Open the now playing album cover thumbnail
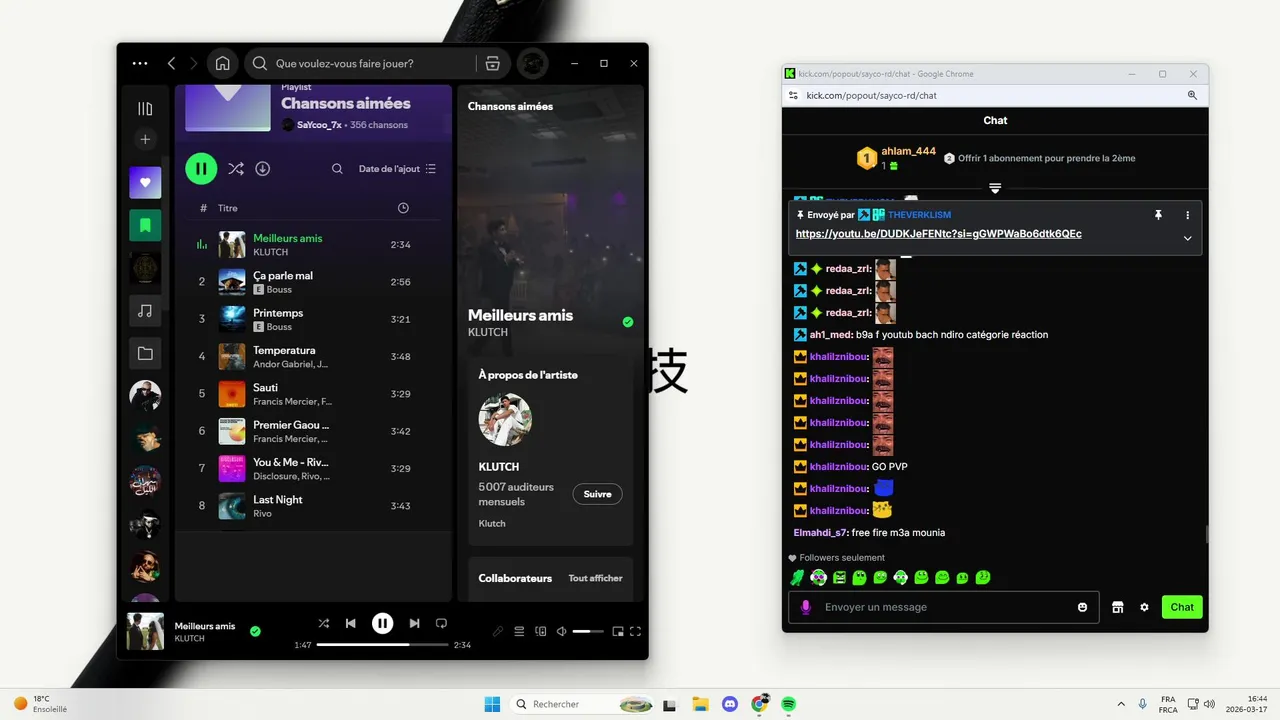 point(146,631)
